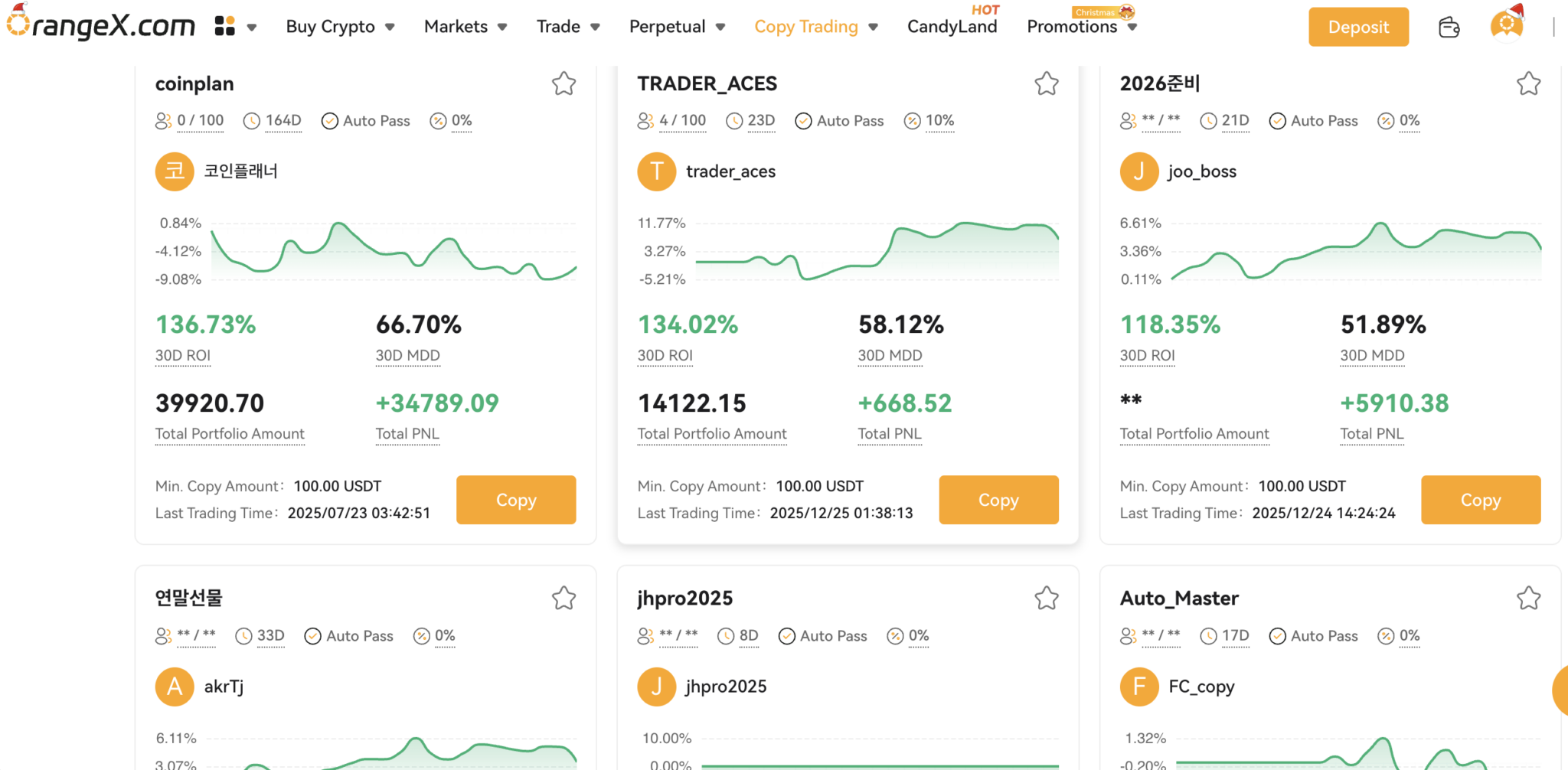Click coinplan 164D clock icon
Screen dimensions: 1568x770
pyautogui.click(x=252, y=121)
